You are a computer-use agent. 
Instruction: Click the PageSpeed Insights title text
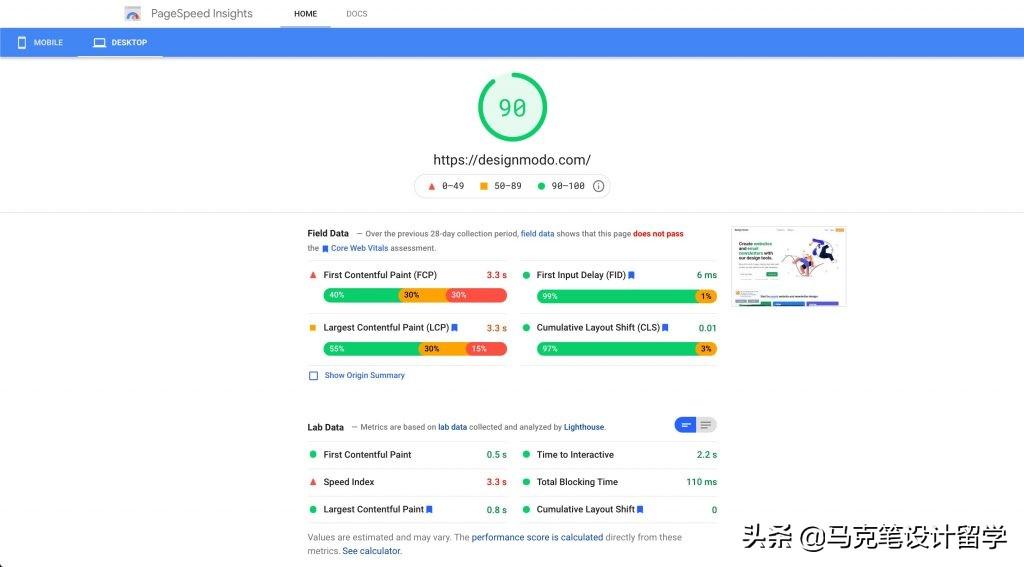[x=201, y=14]
